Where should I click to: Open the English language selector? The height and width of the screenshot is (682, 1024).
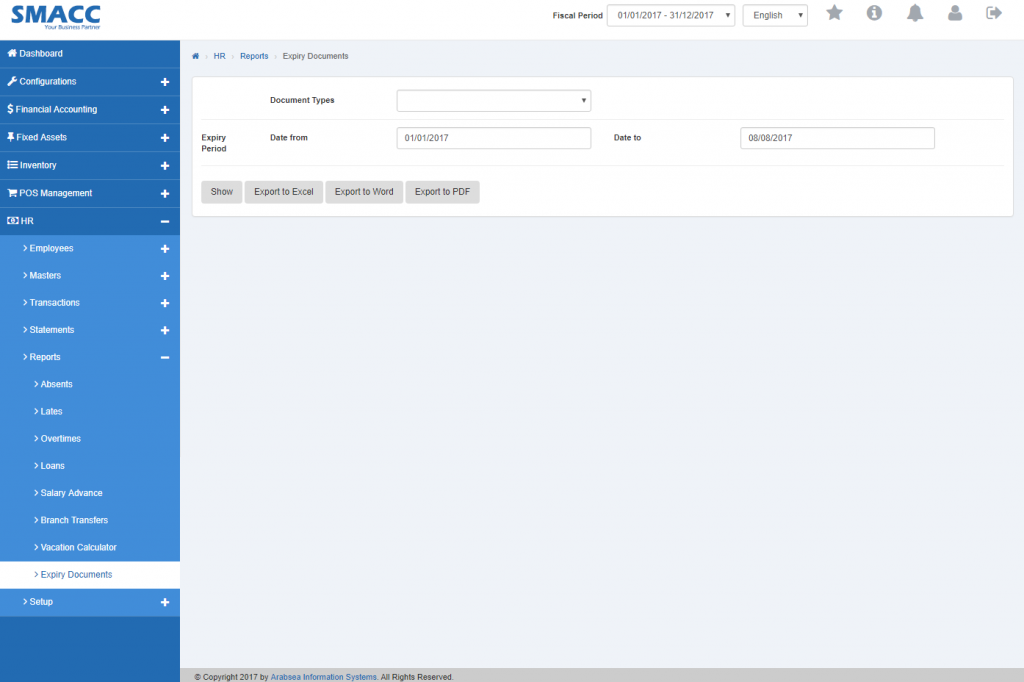(x=775, y=15)
